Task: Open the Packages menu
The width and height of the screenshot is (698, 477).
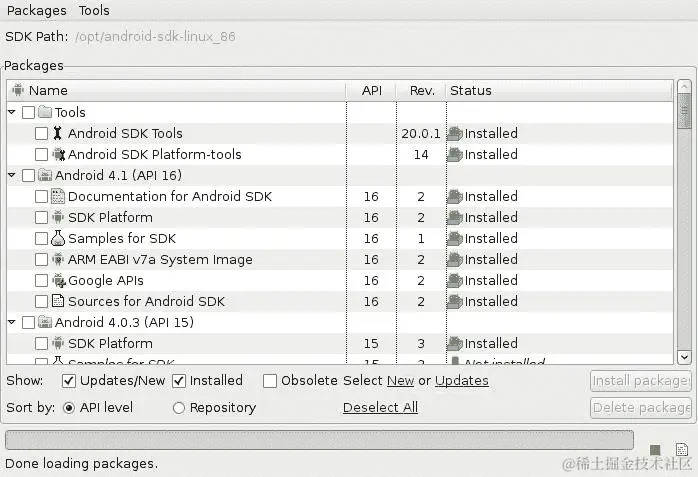Action: tap(36, 11)
